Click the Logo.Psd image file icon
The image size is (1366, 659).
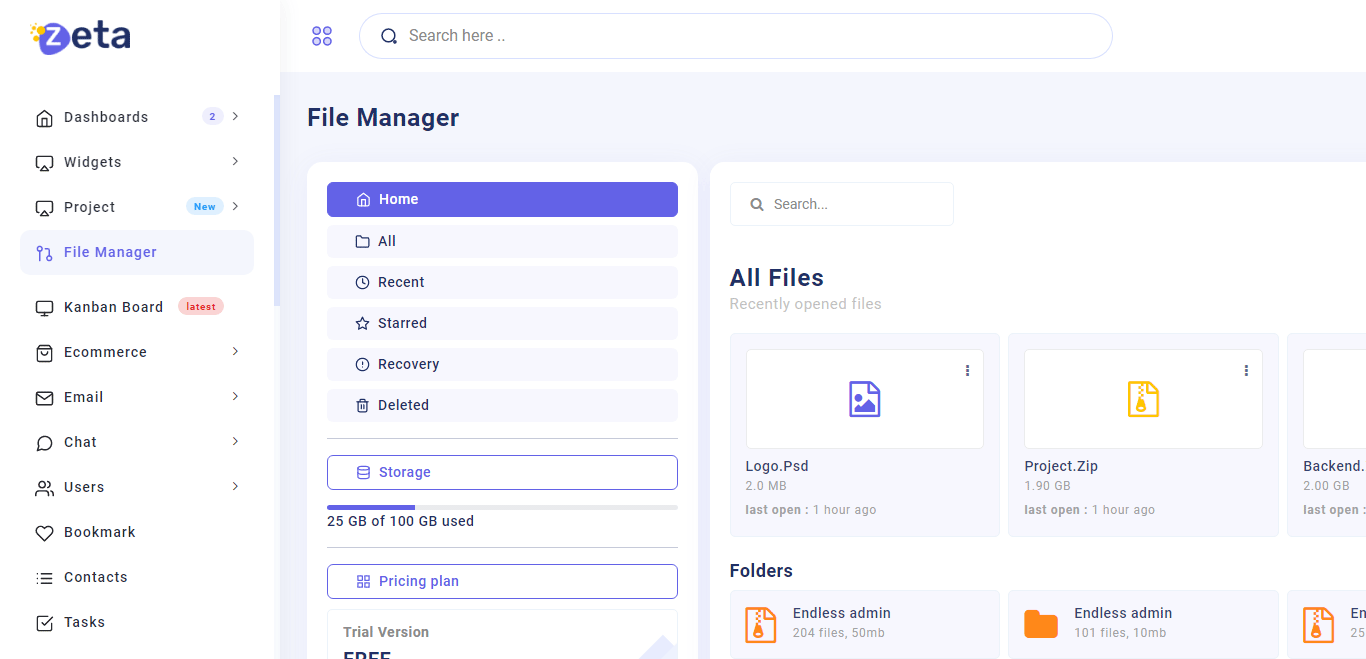pyautogui.click(x=864, y=399)
